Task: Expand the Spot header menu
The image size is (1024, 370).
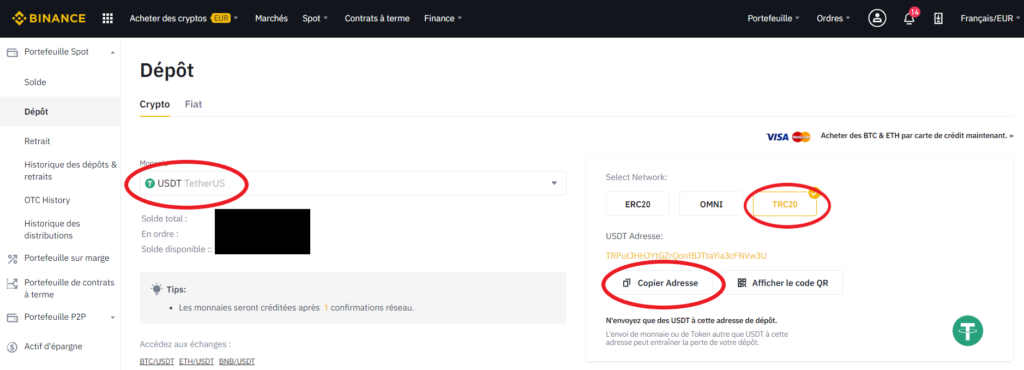Action: 315,18
